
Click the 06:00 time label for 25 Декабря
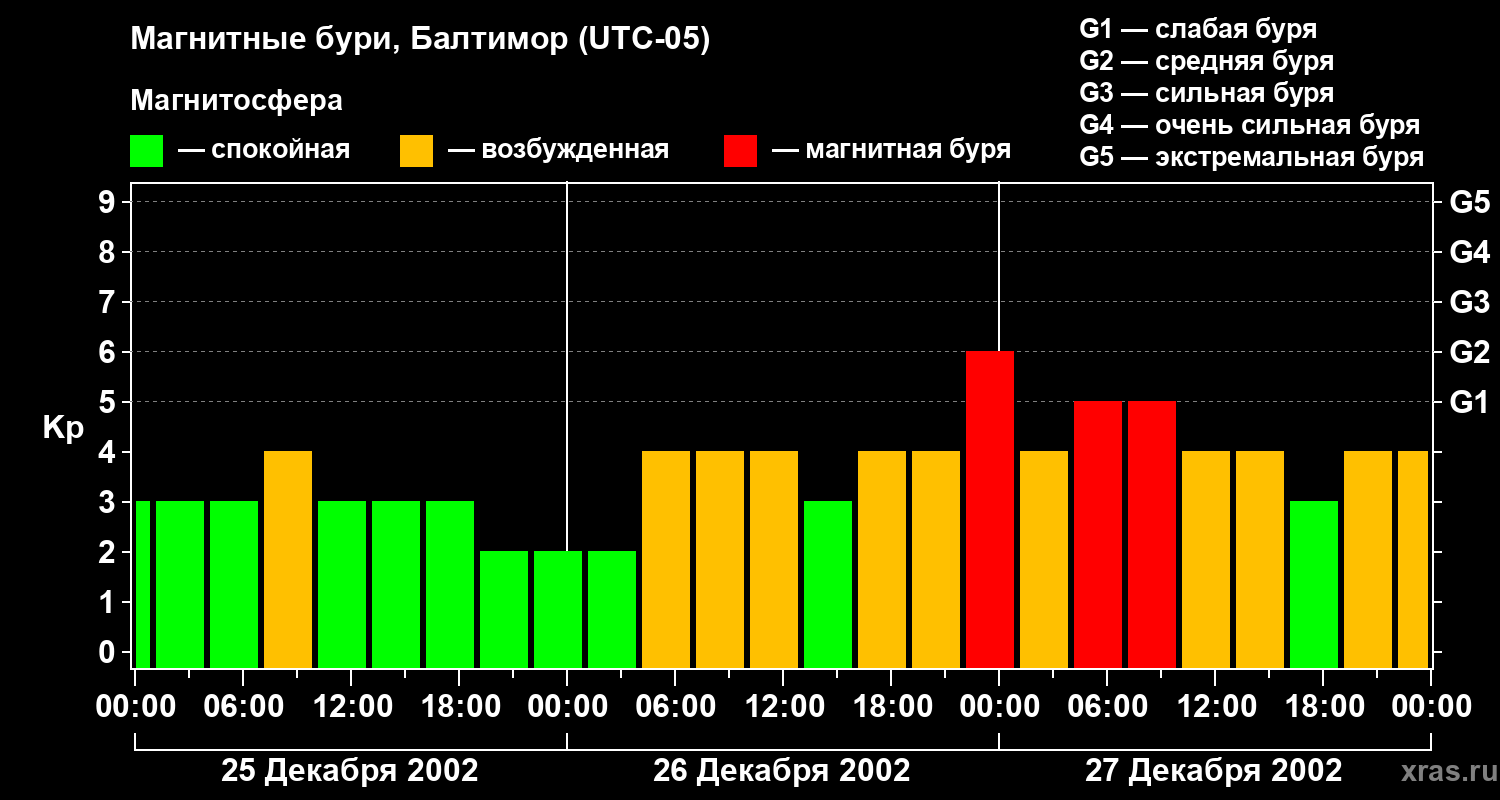pyautogui.click(x=243, y=707)
